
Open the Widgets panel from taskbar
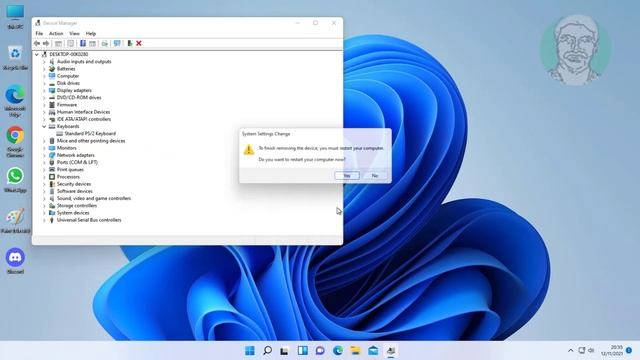302,350
